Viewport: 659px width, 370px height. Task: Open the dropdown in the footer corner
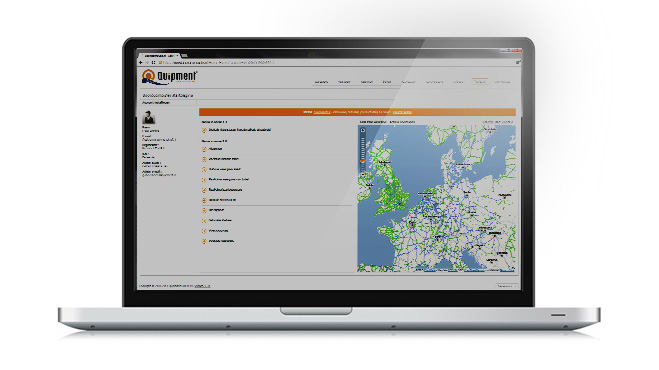click(506, 286)
